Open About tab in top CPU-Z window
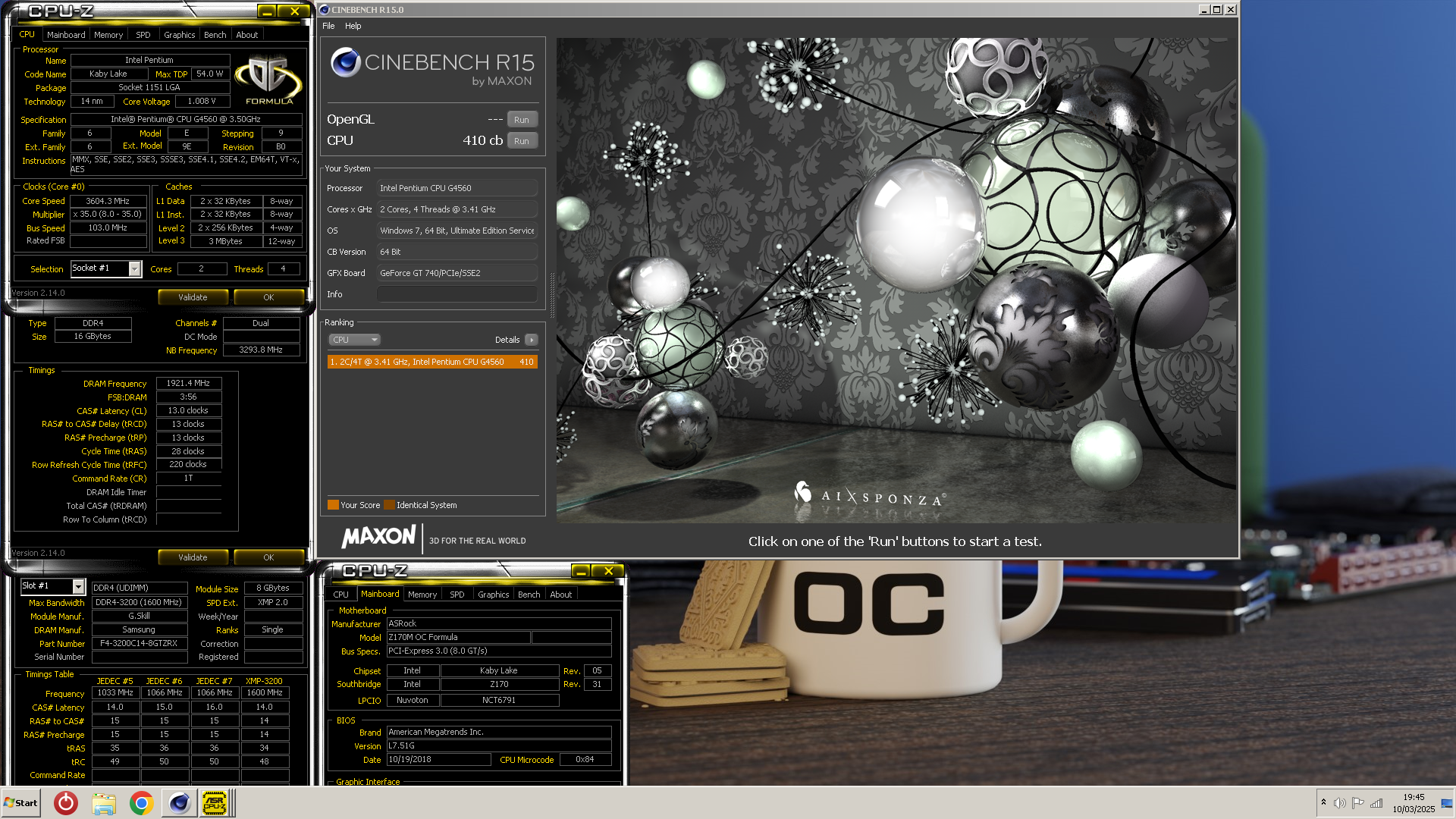Image resolution: width=1456 pixels, height=819 pixels. (x=247, y=35)
